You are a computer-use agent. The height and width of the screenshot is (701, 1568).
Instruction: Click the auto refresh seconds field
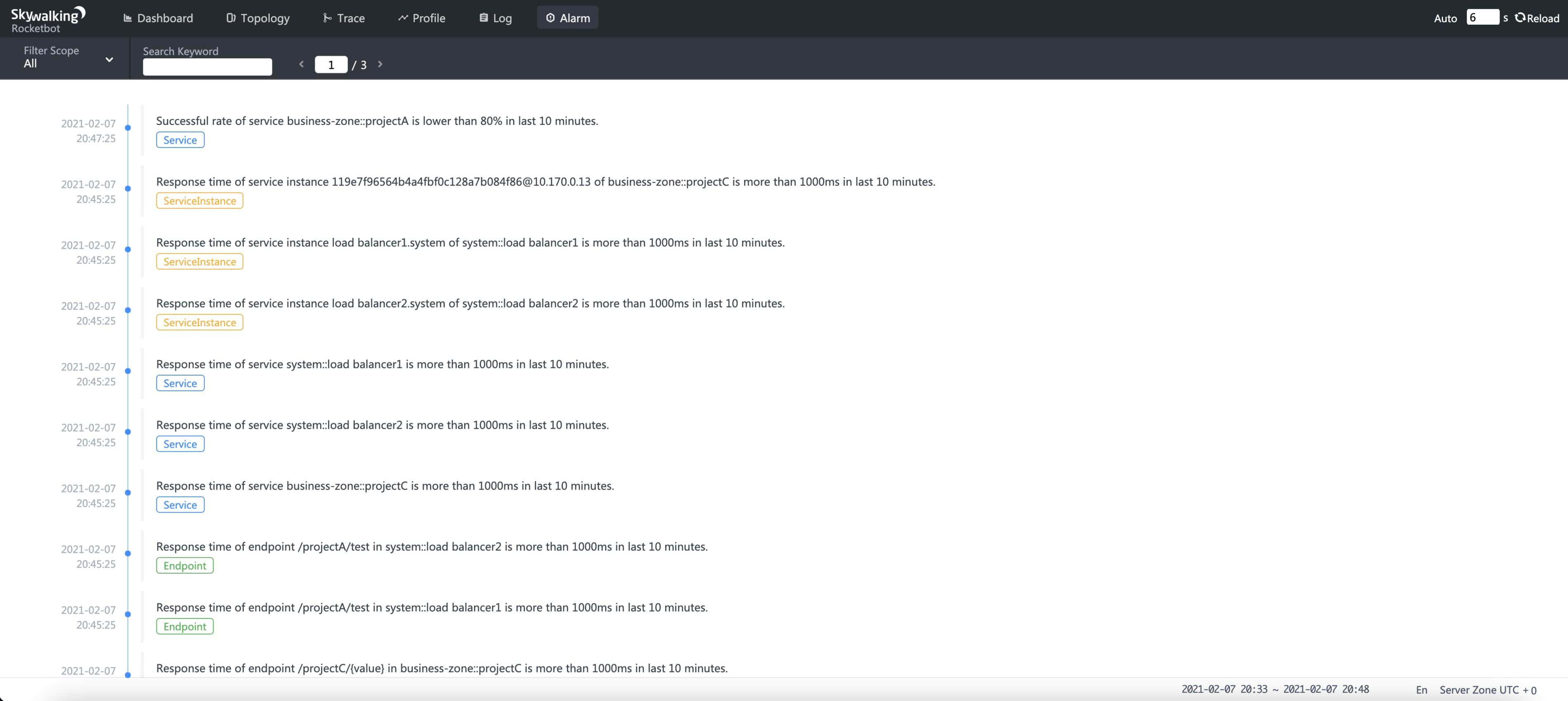tap(1482, 18)
